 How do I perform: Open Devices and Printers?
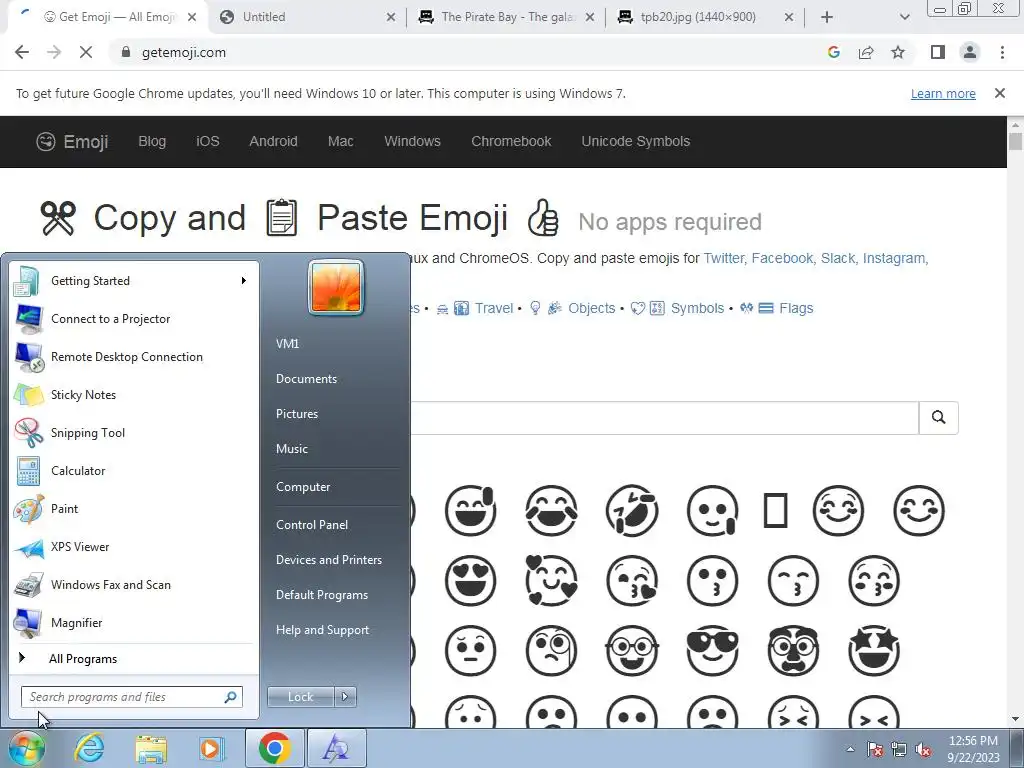point(328,560)
